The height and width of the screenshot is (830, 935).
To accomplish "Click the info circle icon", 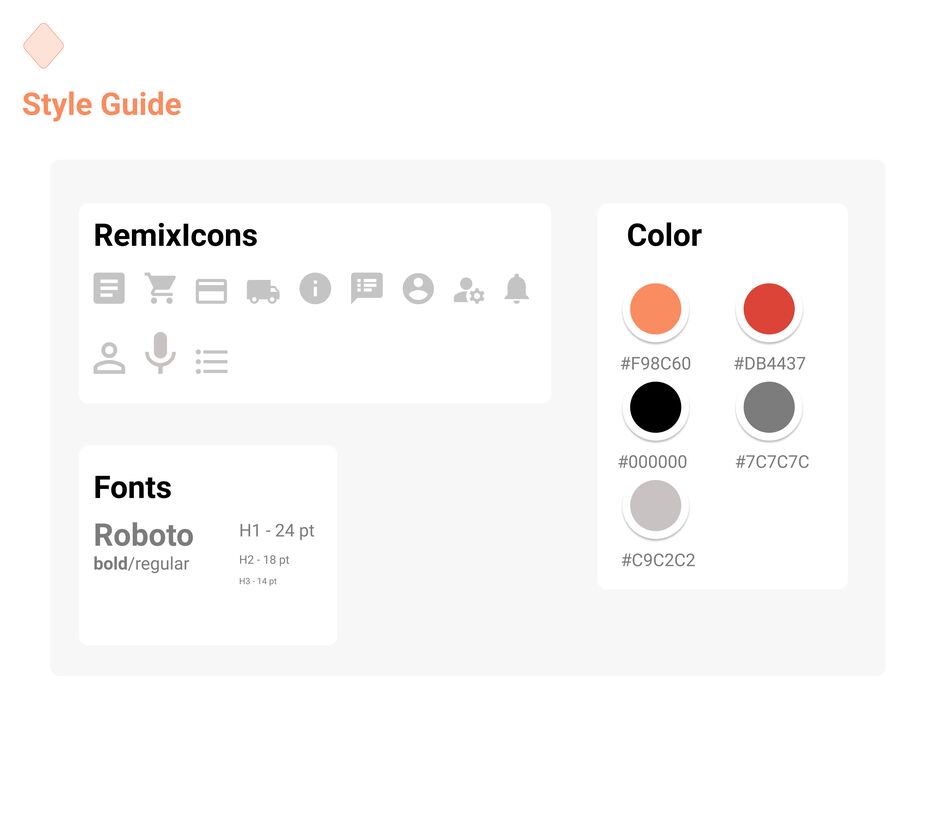I will pyautogui.click(x=315, y=289).
